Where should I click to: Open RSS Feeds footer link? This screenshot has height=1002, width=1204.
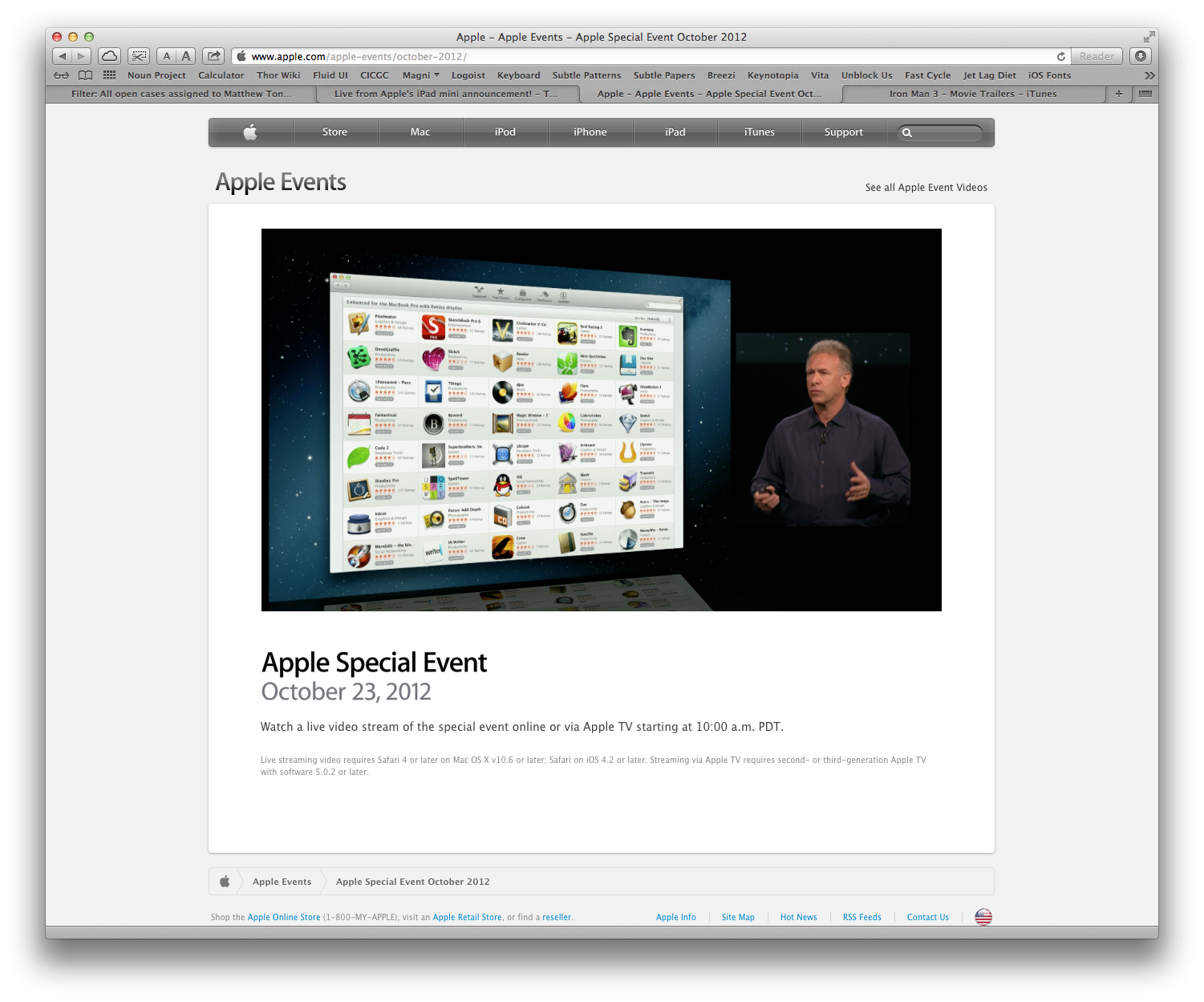[862, 917]
